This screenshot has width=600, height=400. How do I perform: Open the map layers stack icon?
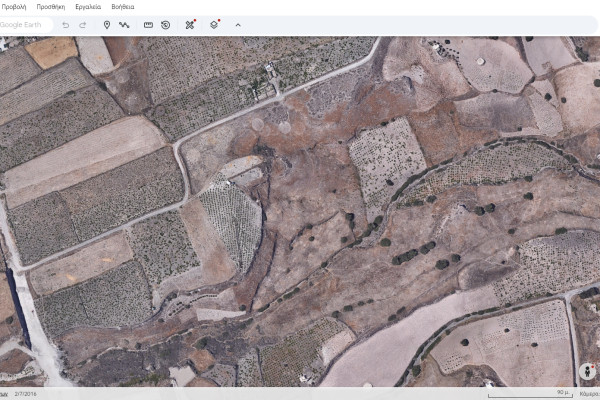coord(214,24)
